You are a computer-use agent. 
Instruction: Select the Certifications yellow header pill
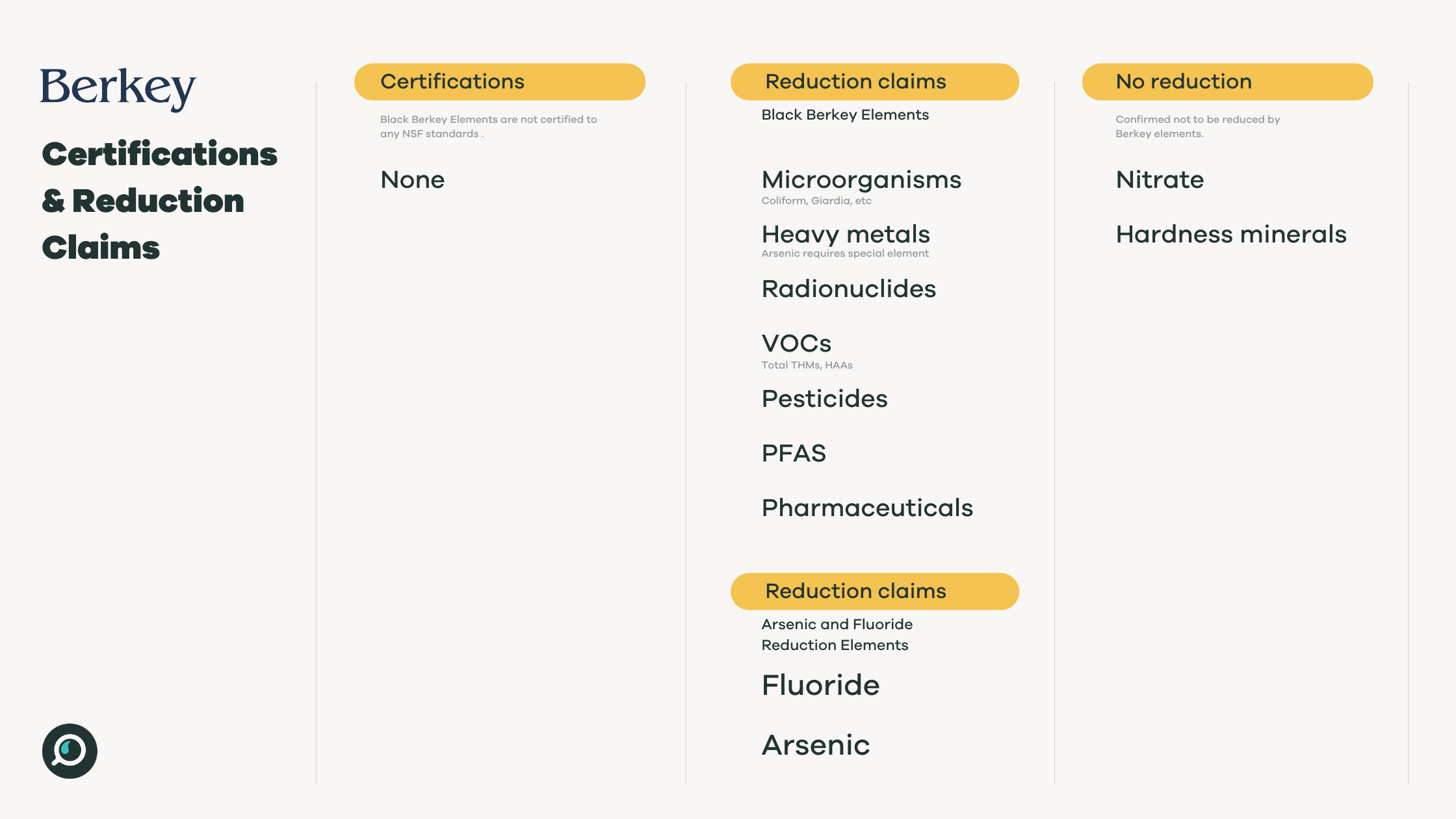[x=499, y=82]
